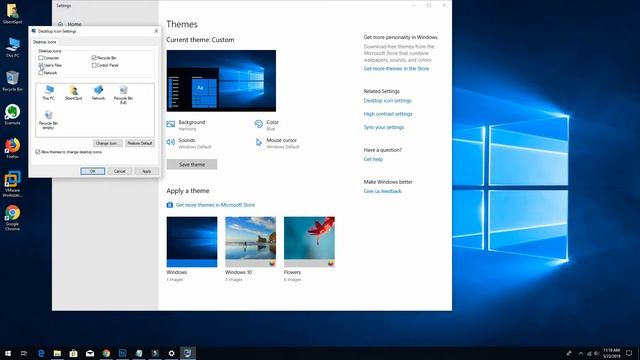
Task: Open Google Chrome from the taskbar
Action: pos(106,353)
